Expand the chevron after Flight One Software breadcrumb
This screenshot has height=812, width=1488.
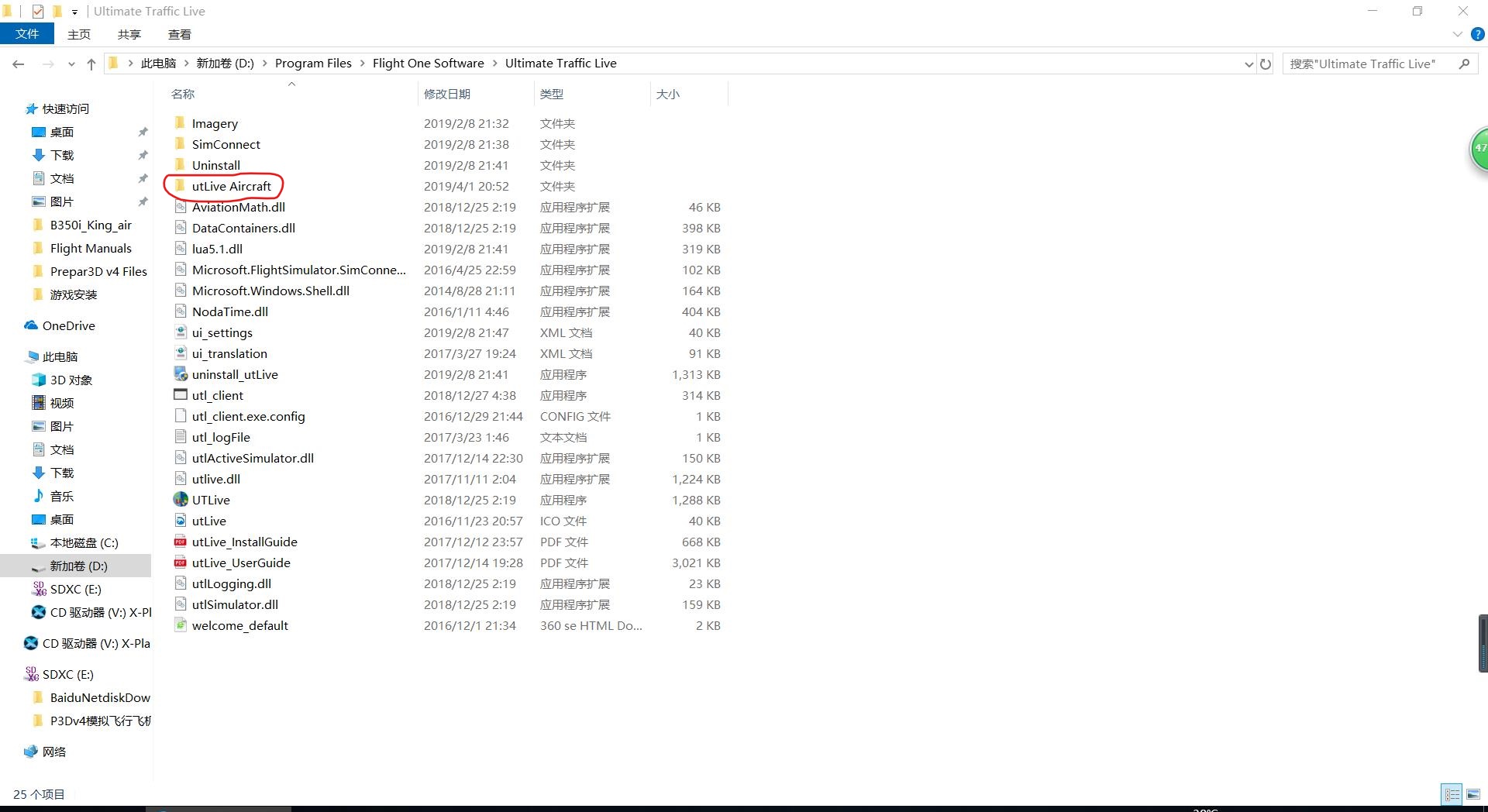click(x=494, y=64)
